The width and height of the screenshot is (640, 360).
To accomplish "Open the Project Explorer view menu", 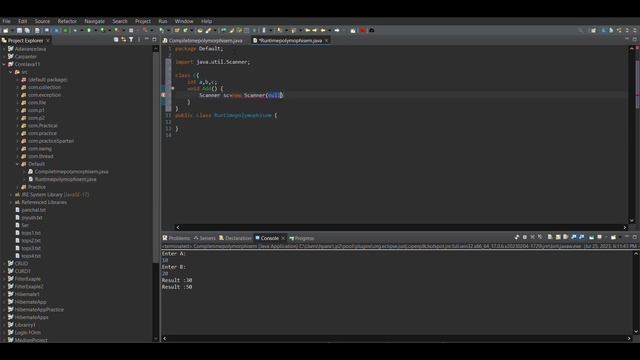I will click(x=139, y=40).
